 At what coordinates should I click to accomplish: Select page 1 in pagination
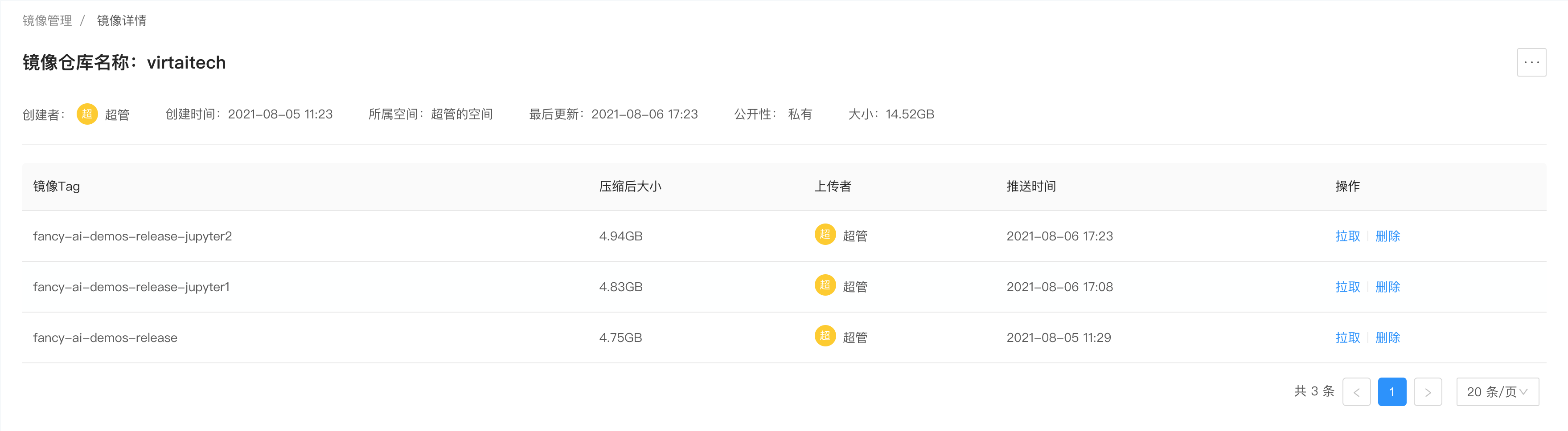(1391, 391)
